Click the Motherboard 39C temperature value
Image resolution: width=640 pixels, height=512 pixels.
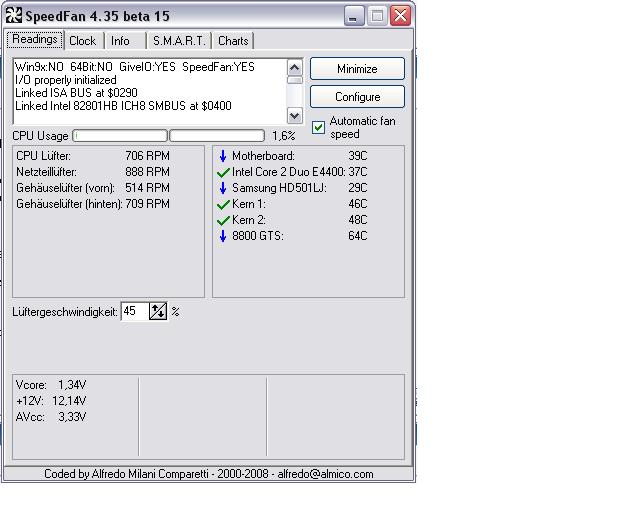358,156
